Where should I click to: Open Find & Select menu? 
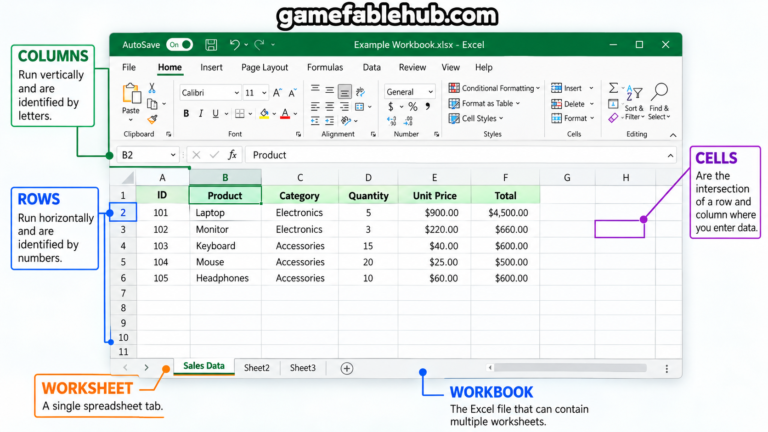coord(659,102)
